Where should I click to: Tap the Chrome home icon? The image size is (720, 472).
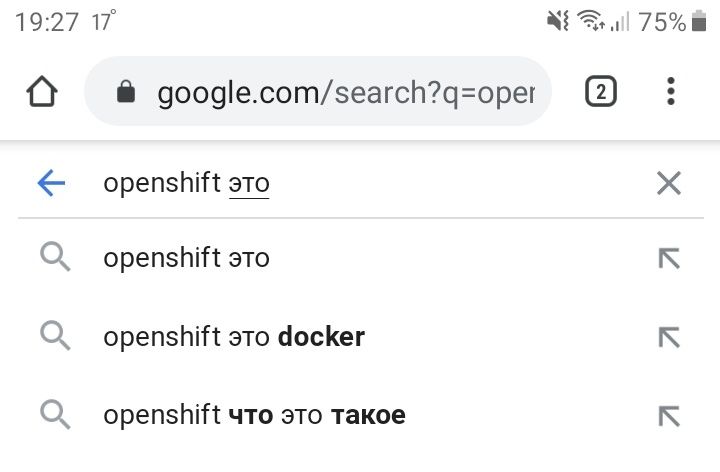point(42,91)
